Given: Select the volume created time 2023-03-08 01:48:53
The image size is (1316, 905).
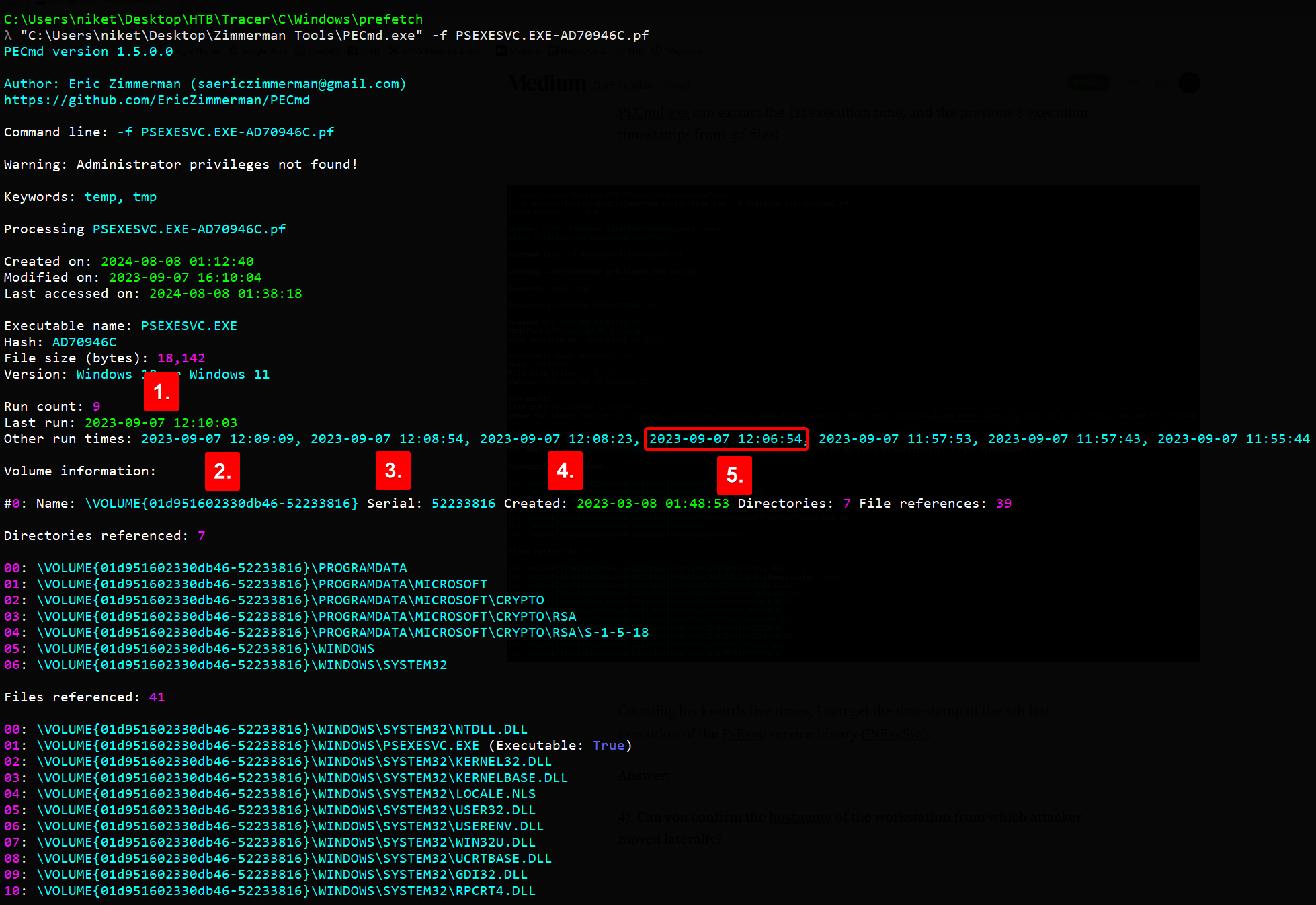Looking at the screenshot, I should click(653, 504).
